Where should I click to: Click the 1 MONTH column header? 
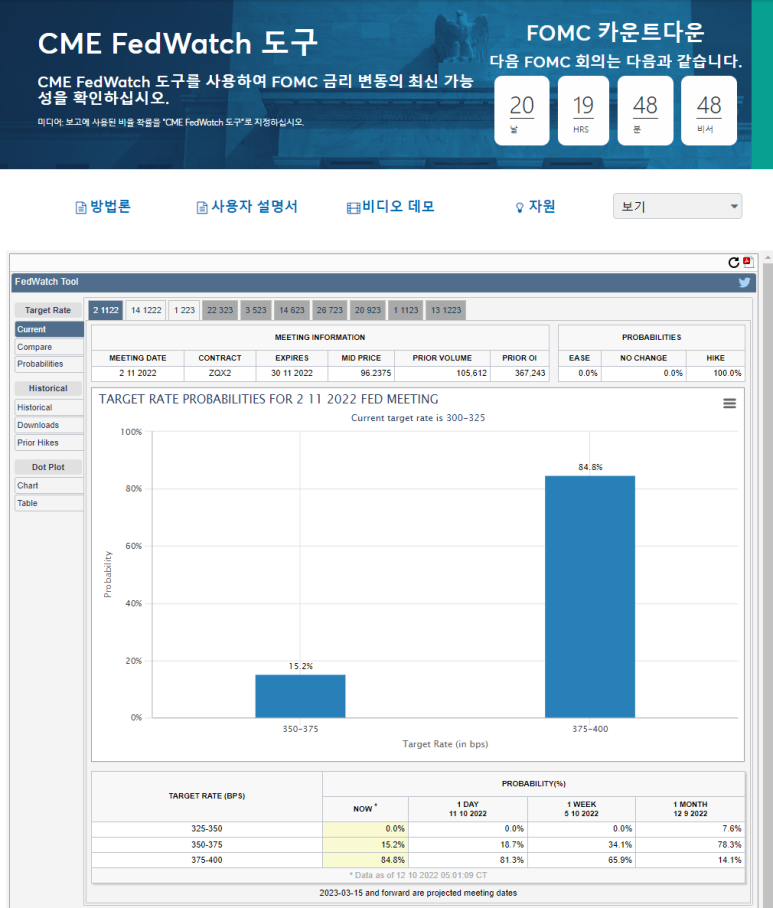pyautogui.click(x=690, y=809)
